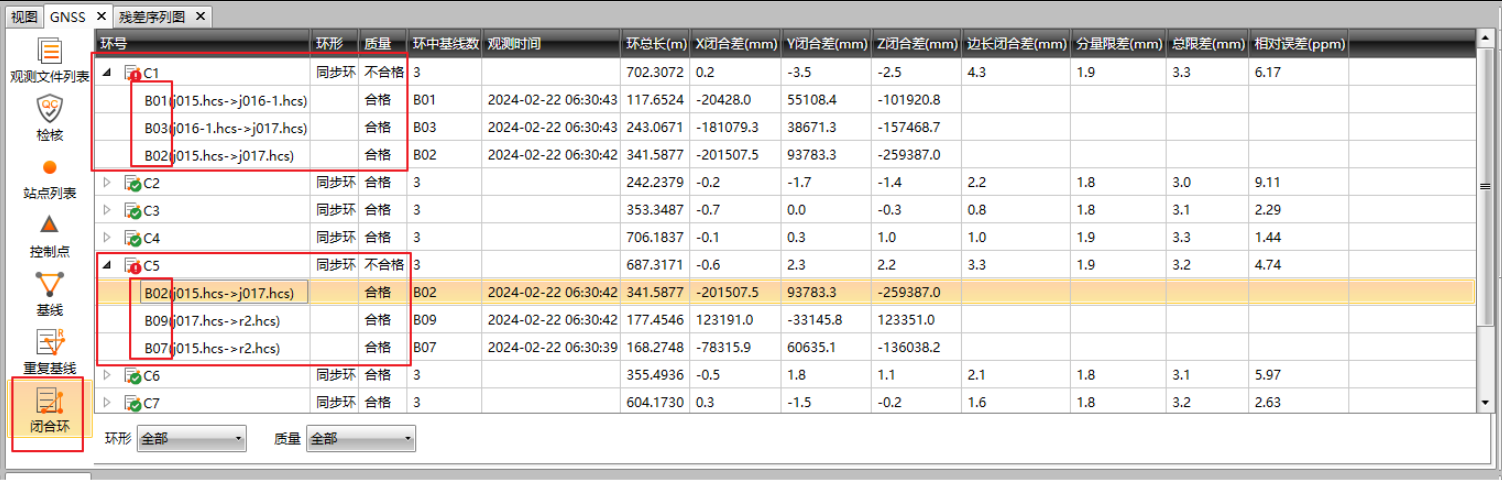Screen dimensions: 1502x480
Task: Switch to the 残差序列图 tab
Action: pyautogui.click(x=151, y=16)
